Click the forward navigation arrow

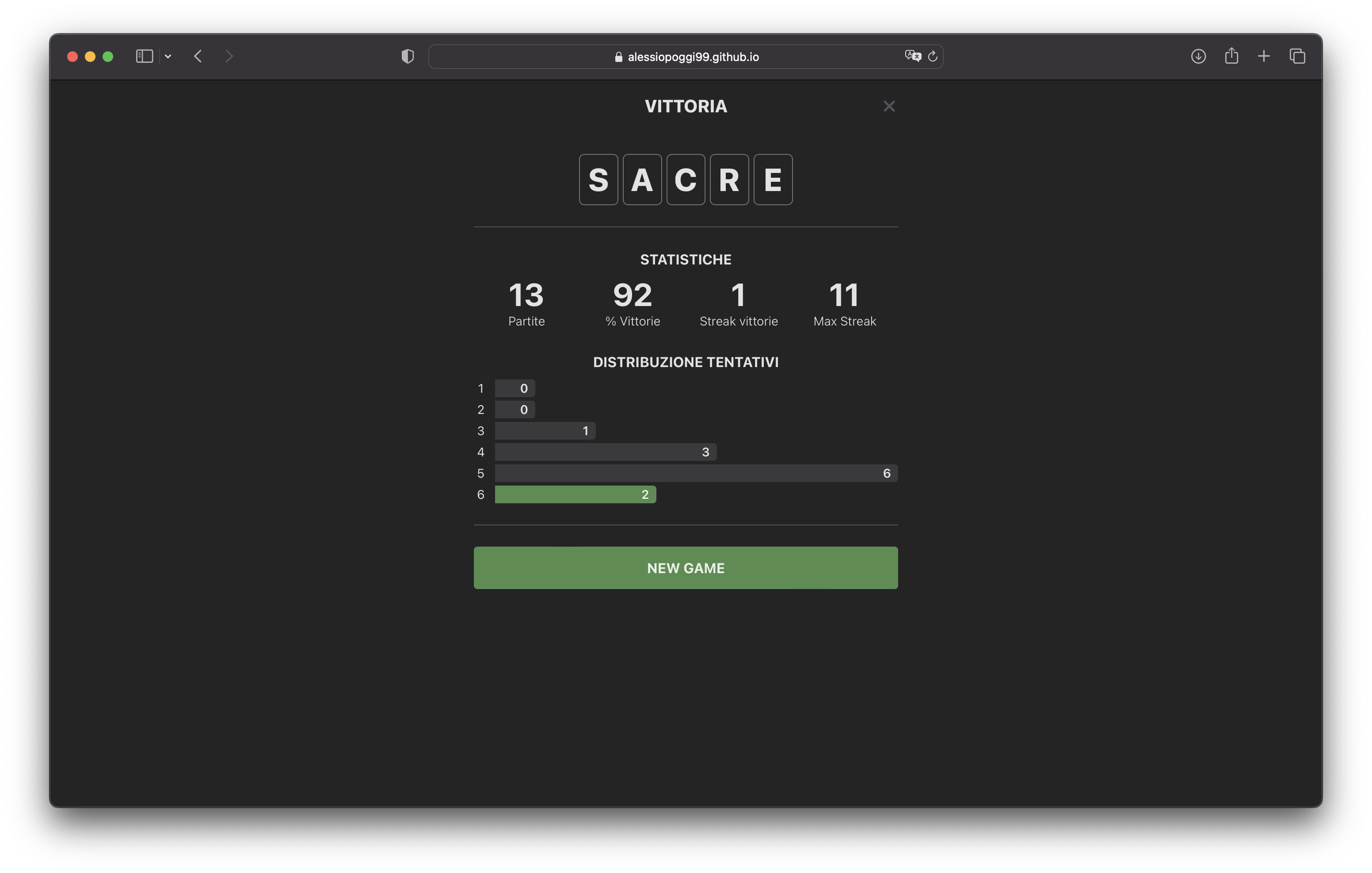[229, 57]
